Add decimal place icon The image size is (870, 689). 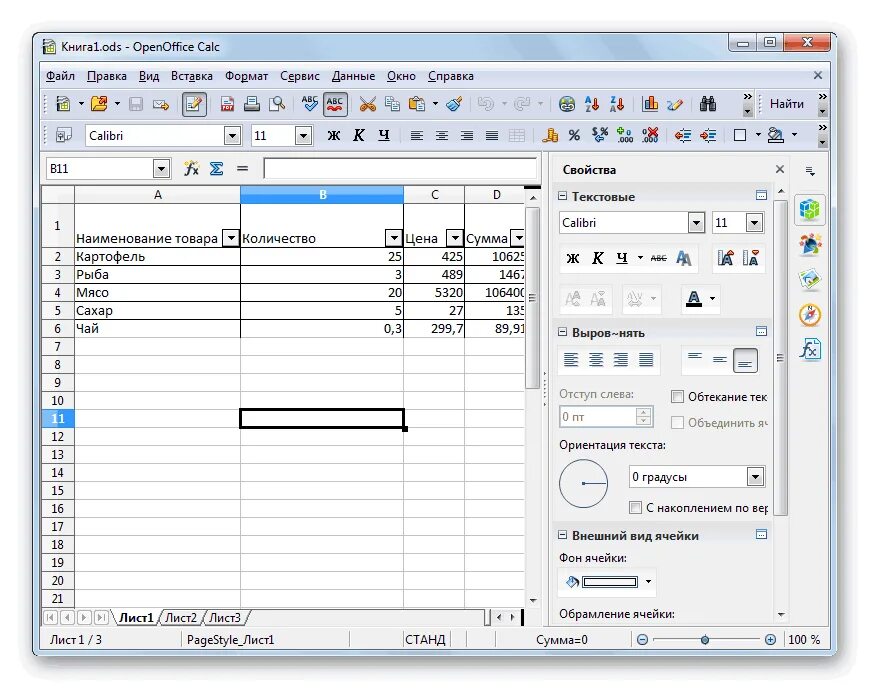(625, 135)
